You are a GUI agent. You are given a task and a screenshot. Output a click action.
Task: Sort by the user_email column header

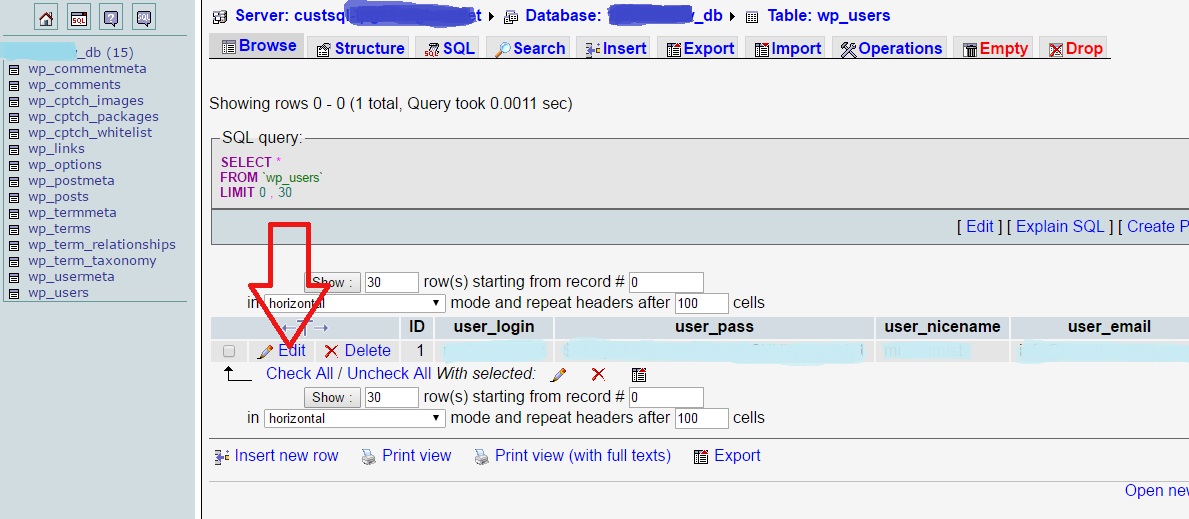(1109, 327)
